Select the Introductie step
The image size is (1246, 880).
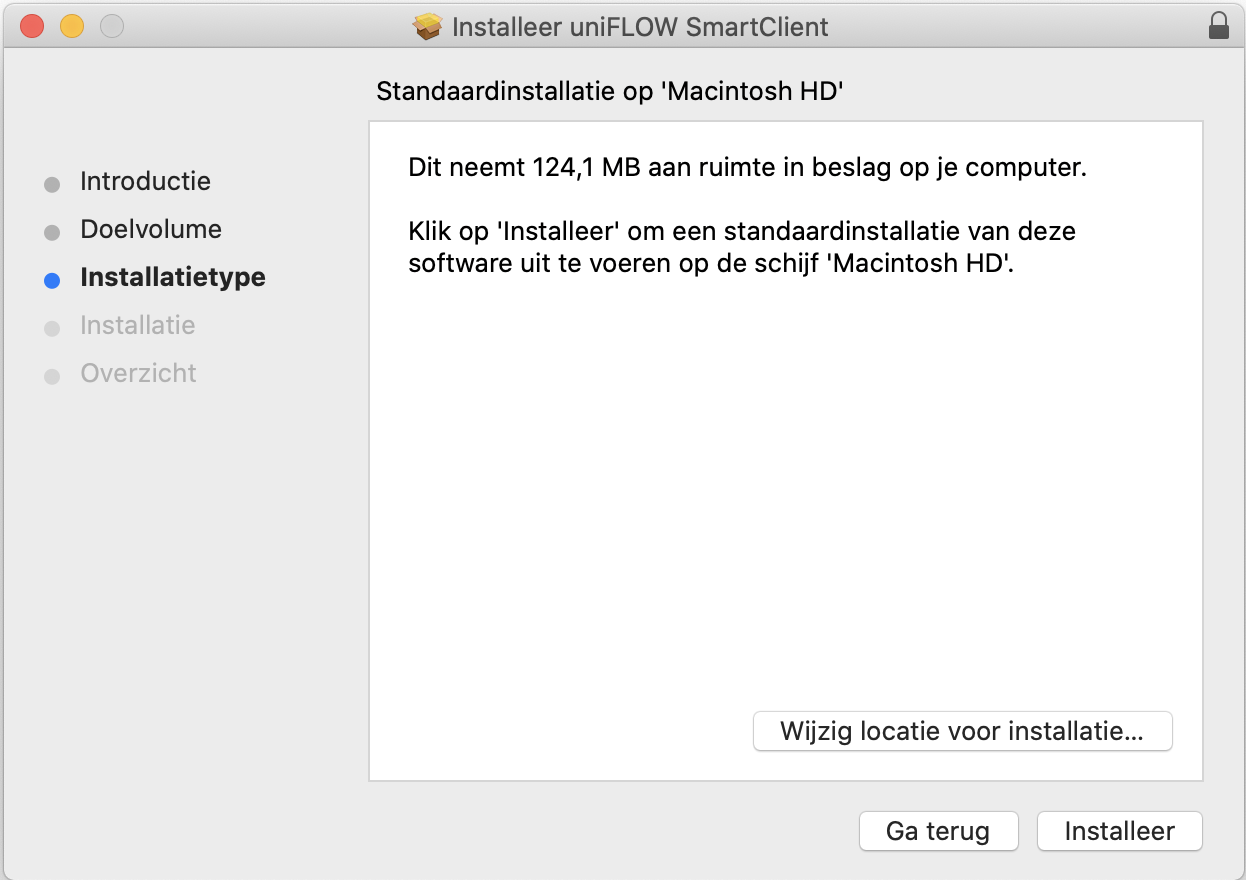[x=145, y=182]
